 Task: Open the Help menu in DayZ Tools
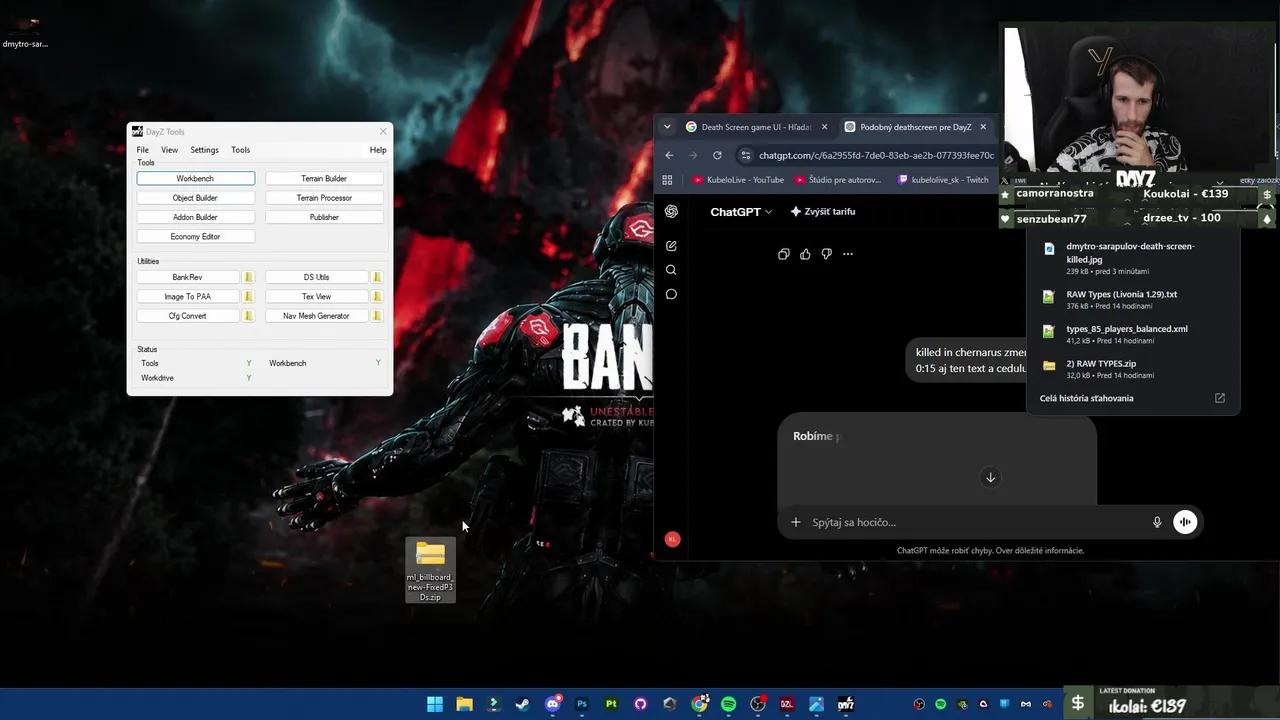(378, 150)
